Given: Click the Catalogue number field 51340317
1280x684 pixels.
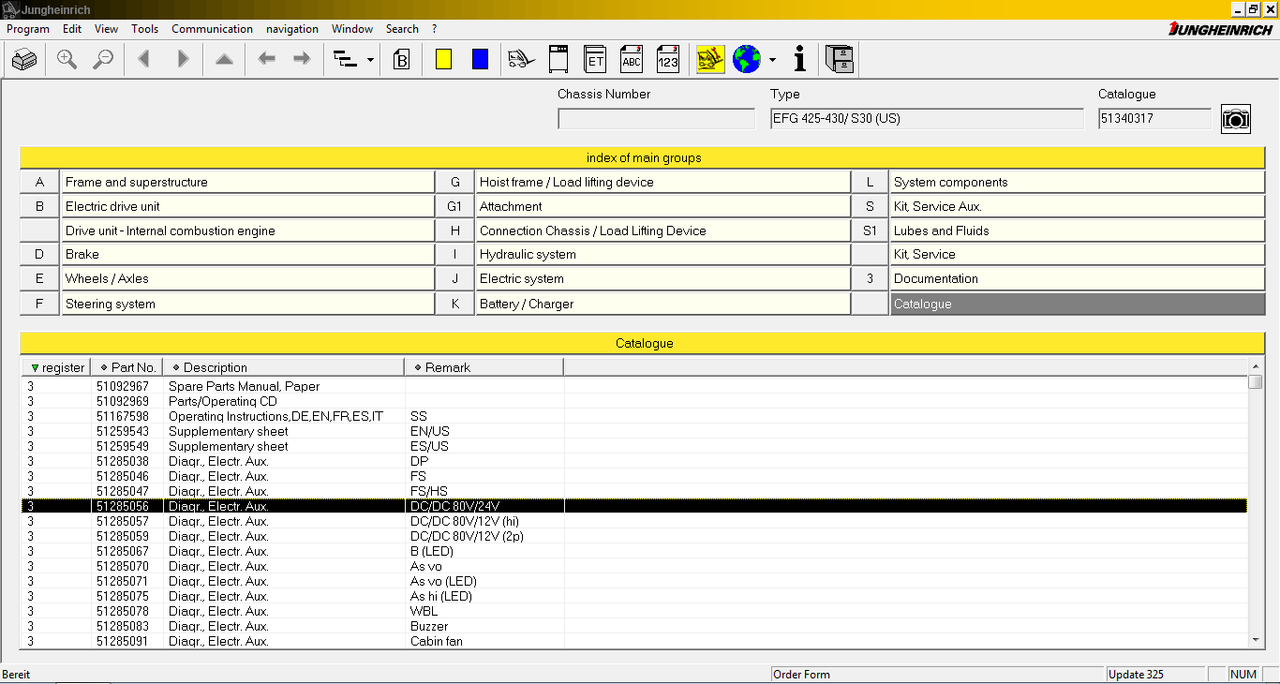Looking at the screenshot, I should (x=1155, y=119).
